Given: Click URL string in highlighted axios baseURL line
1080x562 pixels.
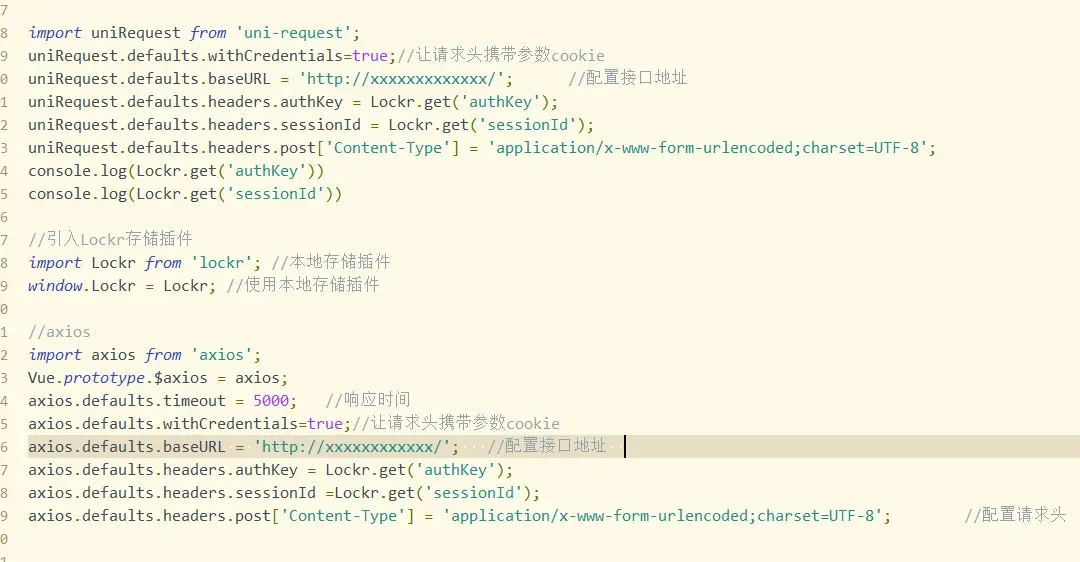Looking at the screenshot, I should (357, 447).
